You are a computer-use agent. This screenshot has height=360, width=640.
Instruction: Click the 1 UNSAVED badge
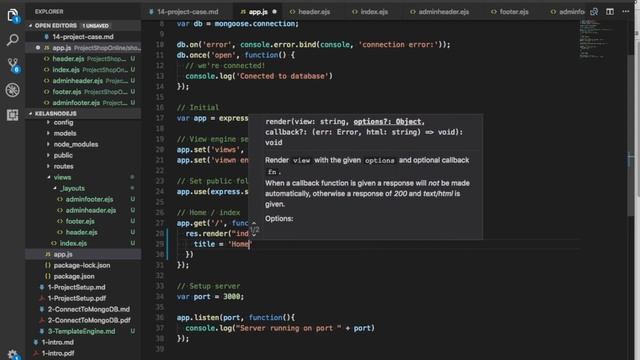pyautogui.click(x=96, y=26)
